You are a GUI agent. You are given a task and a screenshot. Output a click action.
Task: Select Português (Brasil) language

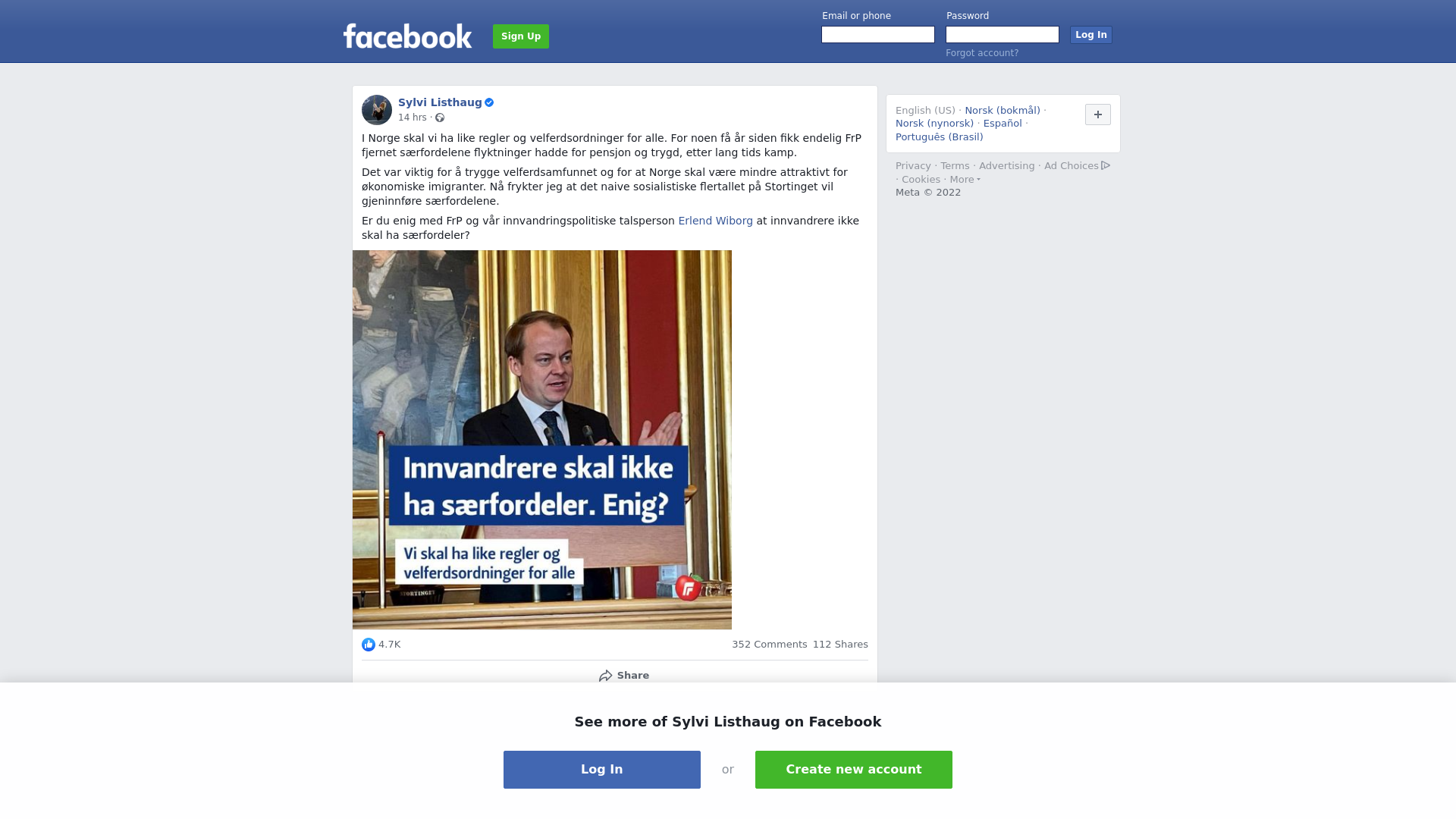point(940,137)
